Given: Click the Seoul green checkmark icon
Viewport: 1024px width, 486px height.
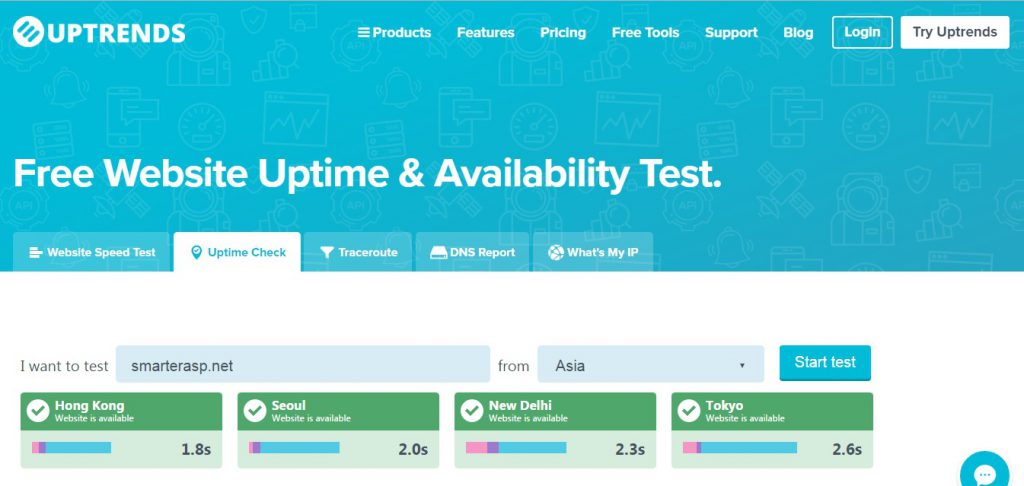Looking at the screenshot, I should (x=255, y=411).
